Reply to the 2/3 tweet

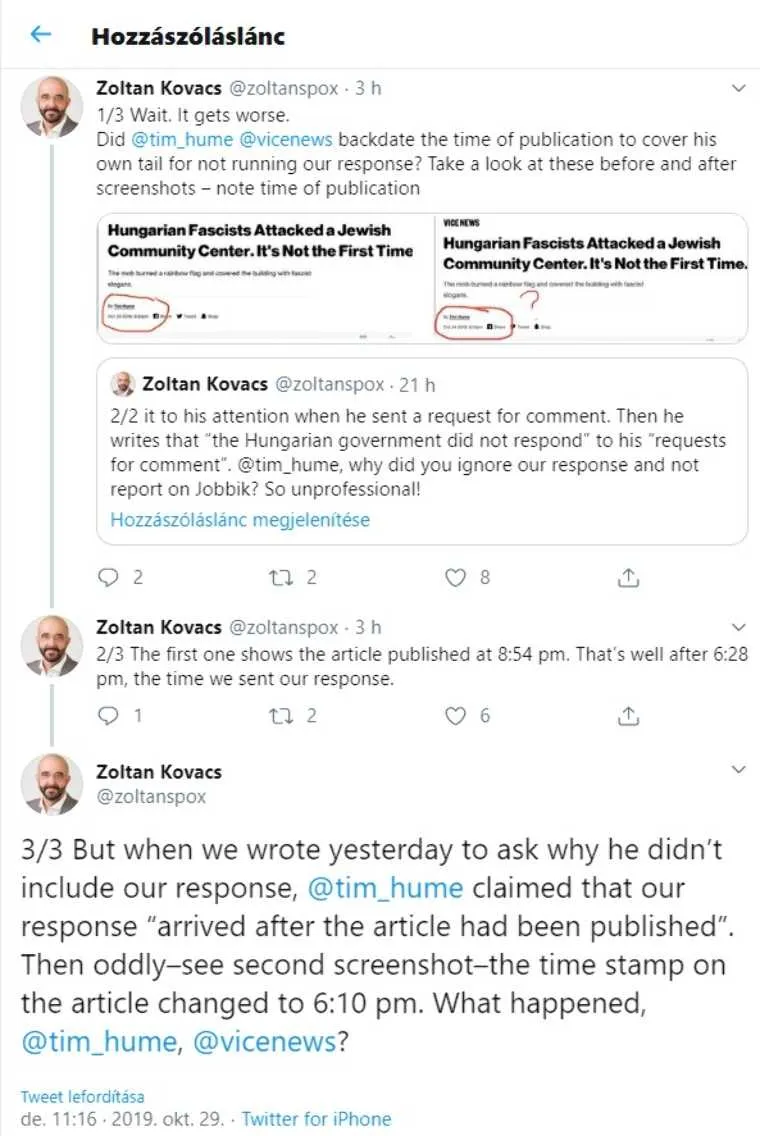(x=109, y=715)
